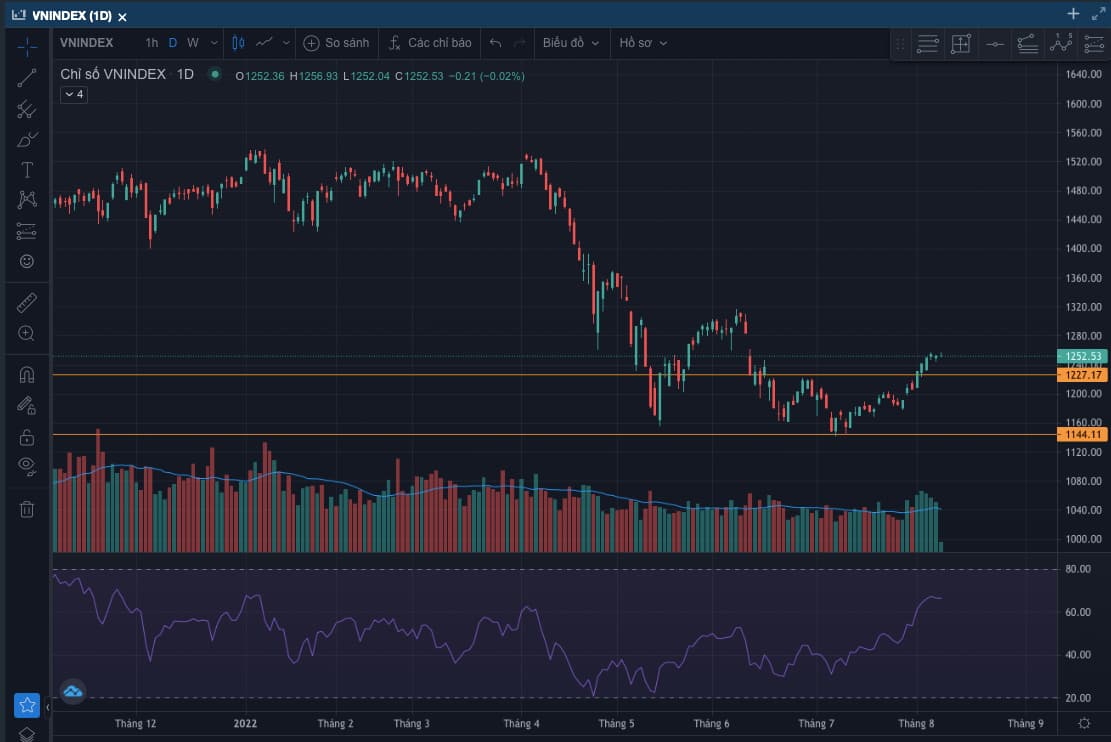Image resolution: width=1111 pixels, height=742 pixels.
Task: Select the 1227.17 horizontal line label
Action: [1082, 375]
